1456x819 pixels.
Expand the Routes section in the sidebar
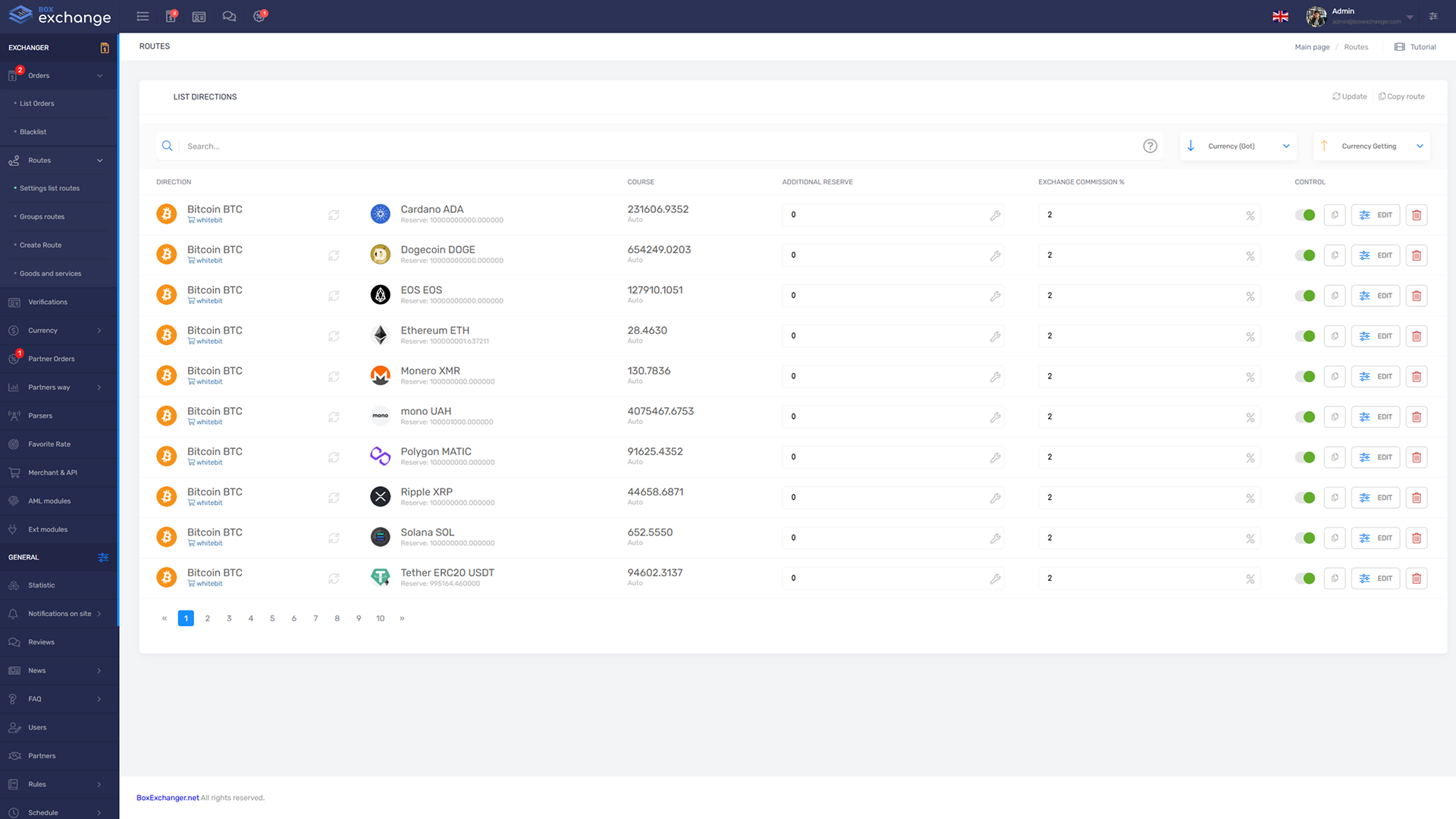click(38, 160)
